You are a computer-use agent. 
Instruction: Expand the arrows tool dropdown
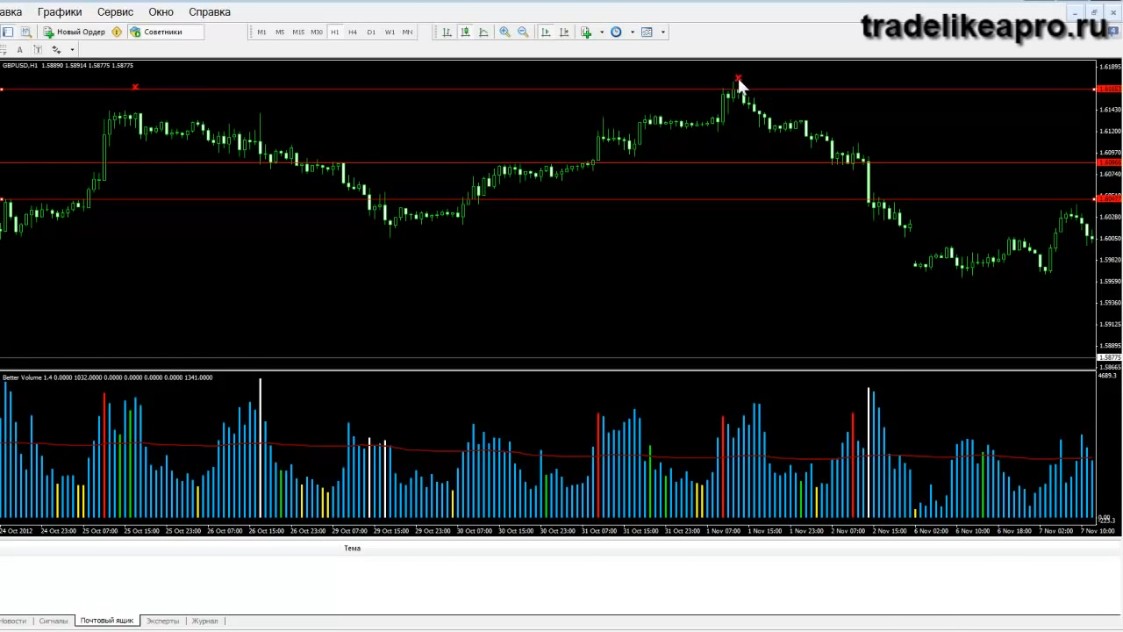(72, 50)
